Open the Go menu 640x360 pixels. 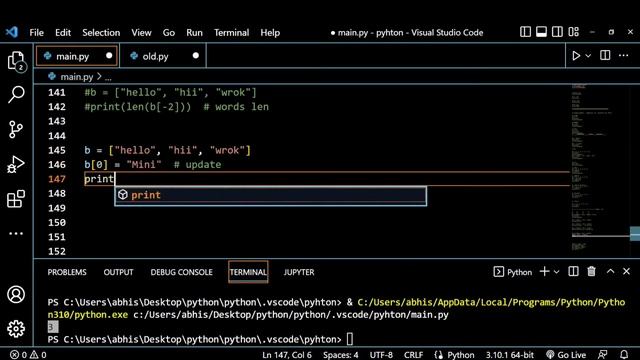[x=169, y=33]
